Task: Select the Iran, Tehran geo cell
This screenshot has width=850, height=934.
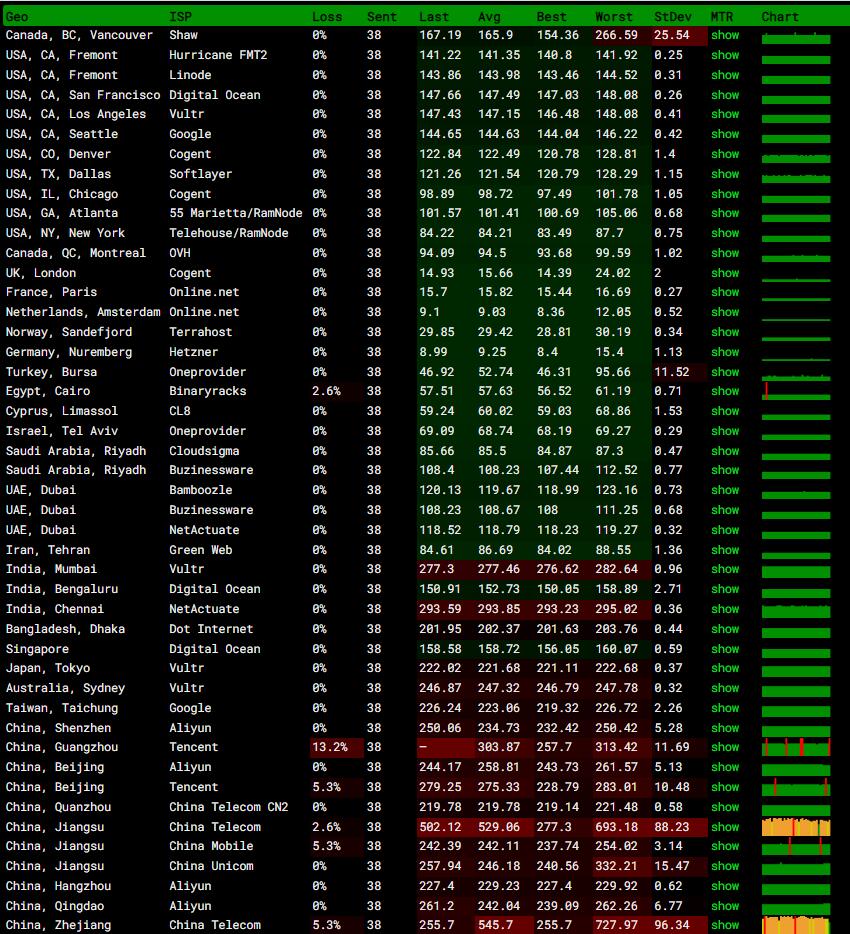Action: (x=48, y=550)
